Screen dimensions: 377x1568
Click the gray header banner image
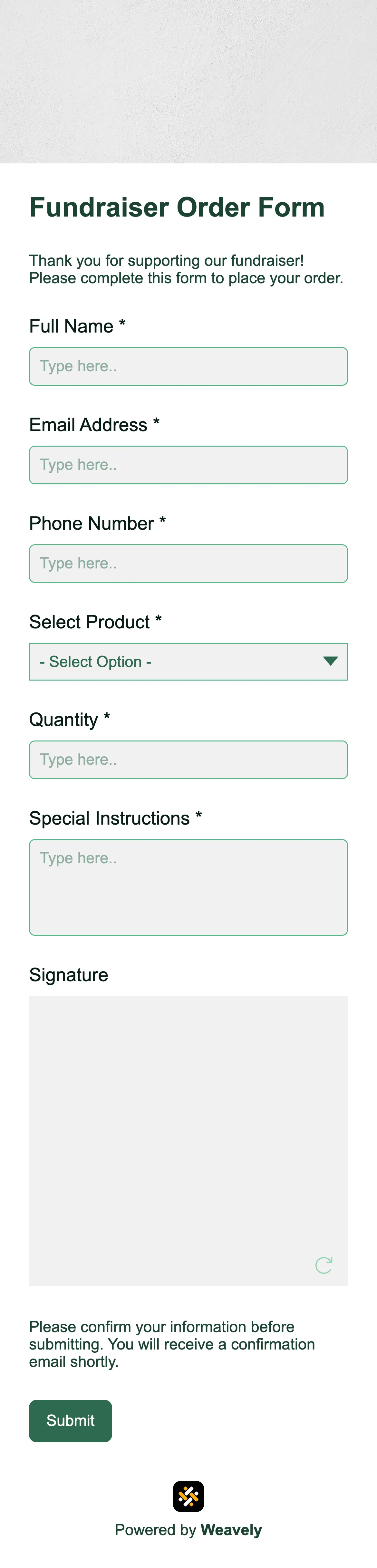pyautogui.click(x=188, y=82)
